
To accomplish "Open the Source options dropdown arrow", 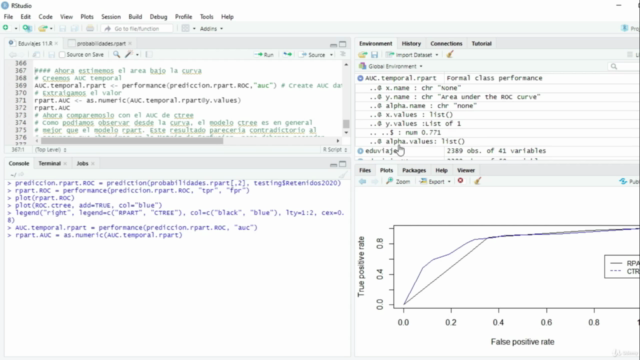I will tap(331, 55).
